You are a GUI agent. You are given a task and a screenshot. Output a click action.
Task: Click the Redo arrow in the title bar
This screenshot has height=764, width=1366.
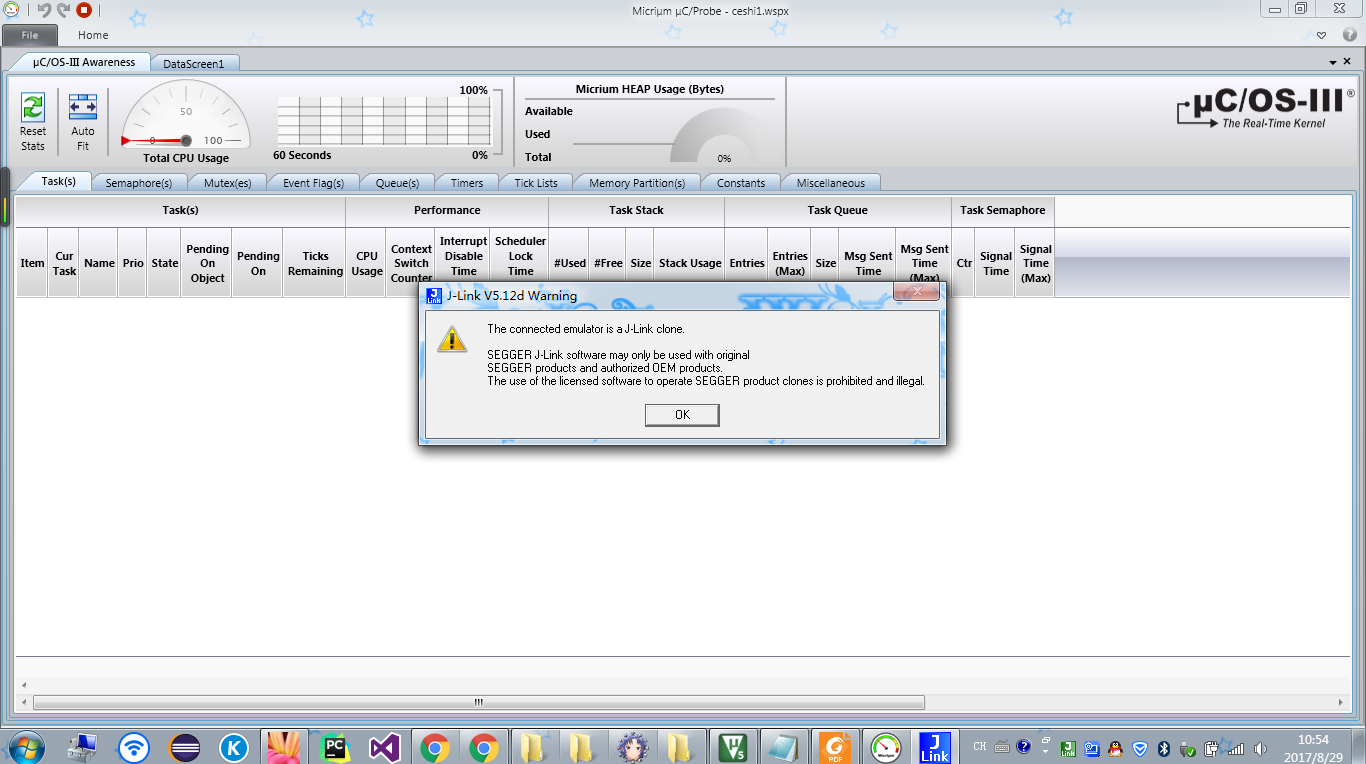pyautogui.click(x=63, y=10)
